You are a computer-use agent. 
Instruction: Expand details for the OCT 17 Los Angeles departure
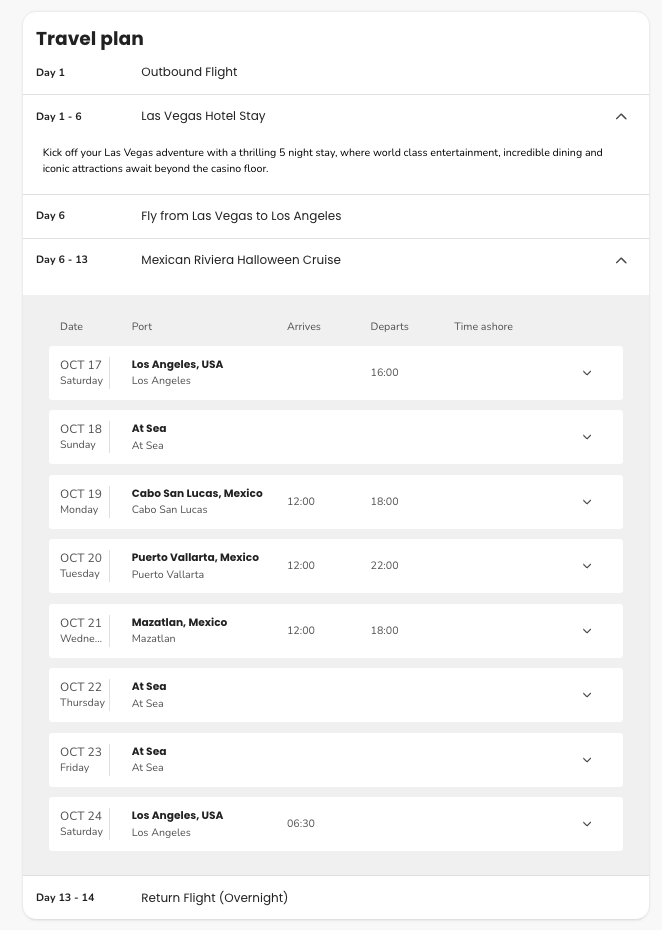587,372
